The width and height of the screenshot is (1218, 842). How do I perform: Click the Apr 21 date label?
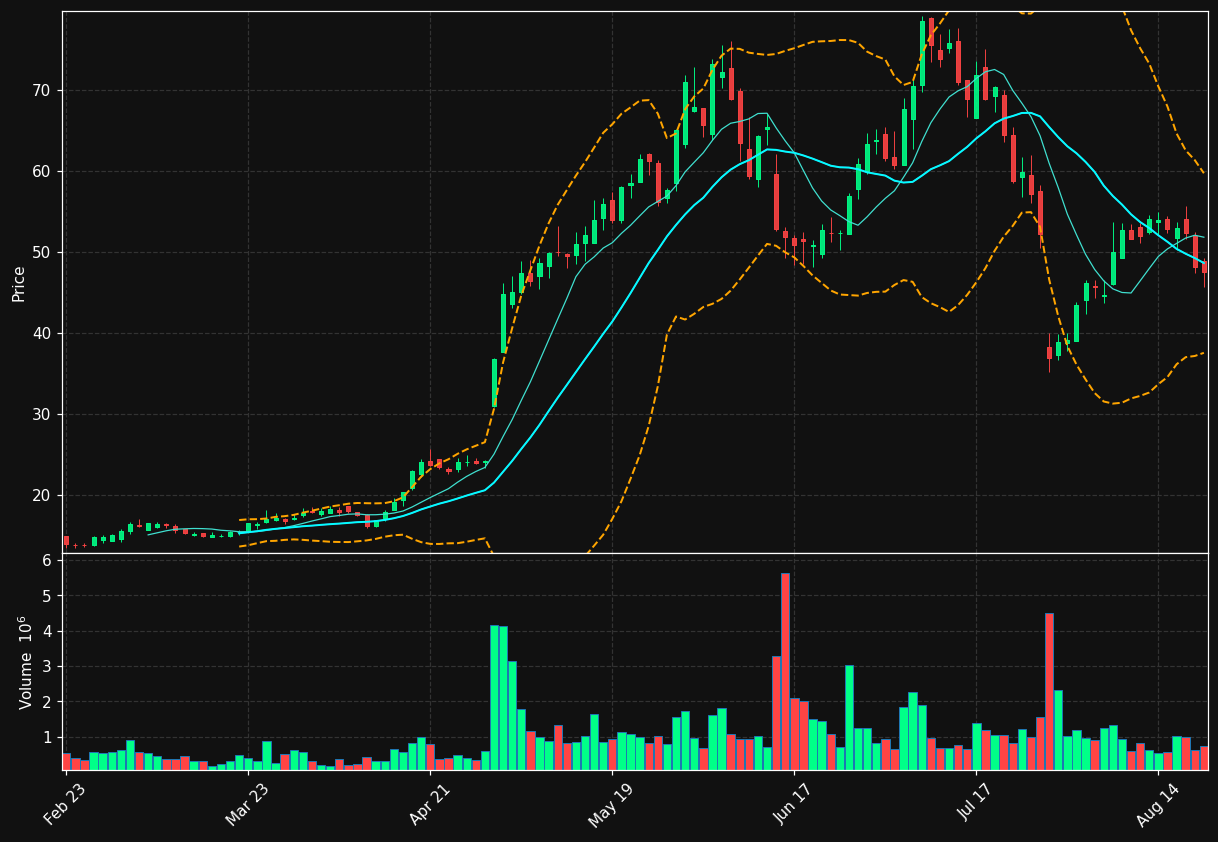(x=429, y=805)
